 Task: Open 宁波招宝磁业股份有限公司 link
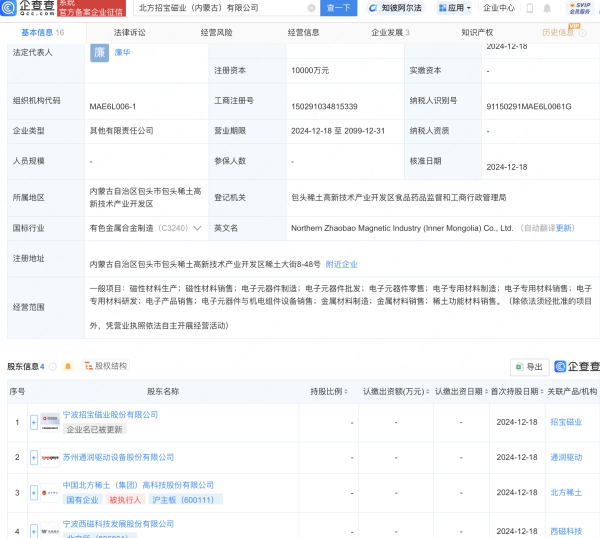tap(110, 415)
